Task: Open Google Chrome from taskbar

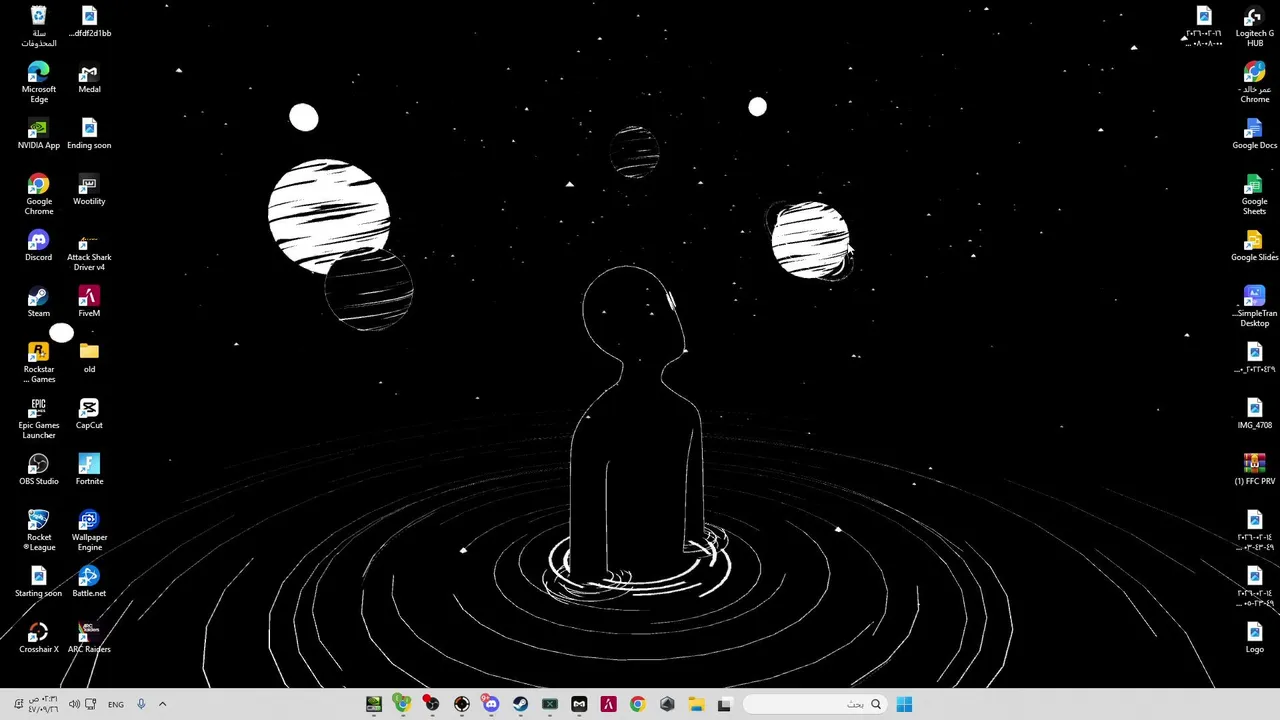Action: pos(637,705)
